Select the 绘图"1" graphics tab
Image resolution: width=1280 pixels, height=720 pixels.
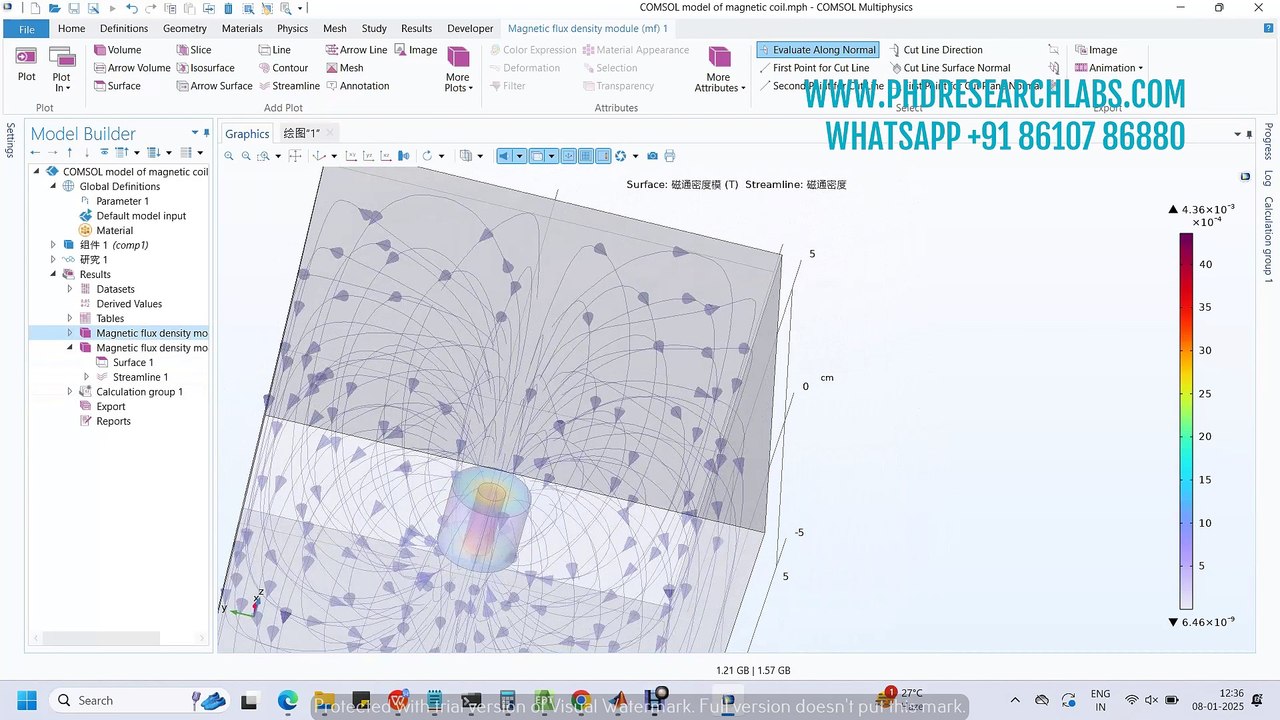pyautogui.click(x=301, y=133)
